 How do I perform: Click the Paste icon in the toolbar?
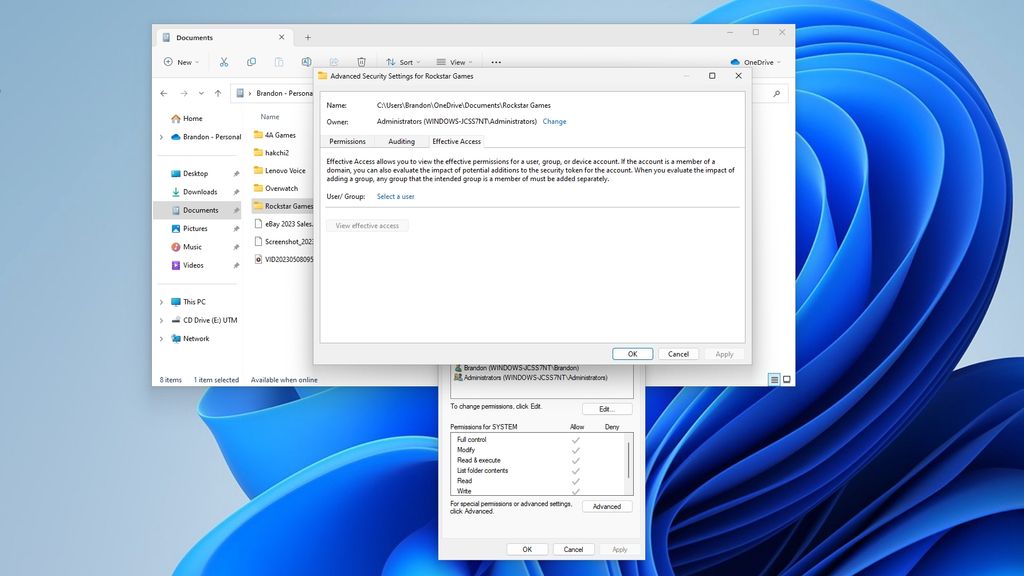pyautogui.click(x=278, y=61)
